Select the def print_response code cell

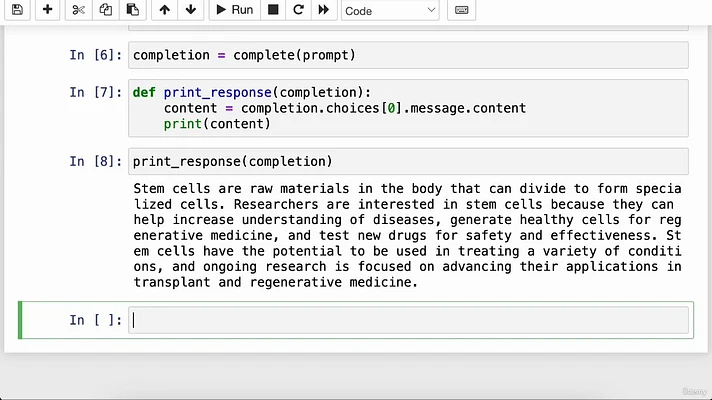[x=408, y=108]
